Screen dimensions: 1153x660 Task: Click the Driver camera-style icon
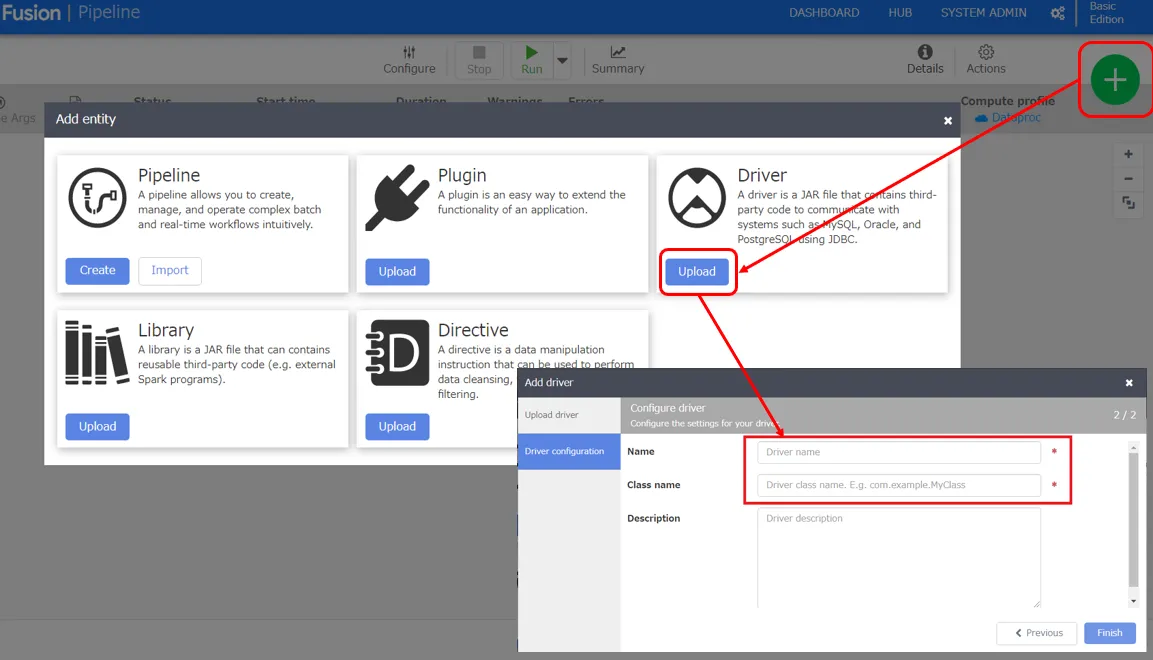tap(696, 196)
